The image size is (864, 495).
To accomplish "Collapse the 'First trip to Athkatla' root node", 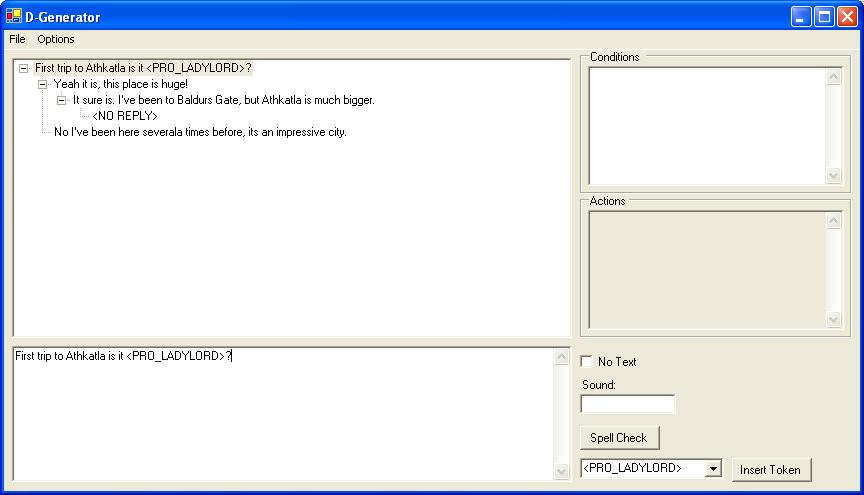I will point(23,68).
